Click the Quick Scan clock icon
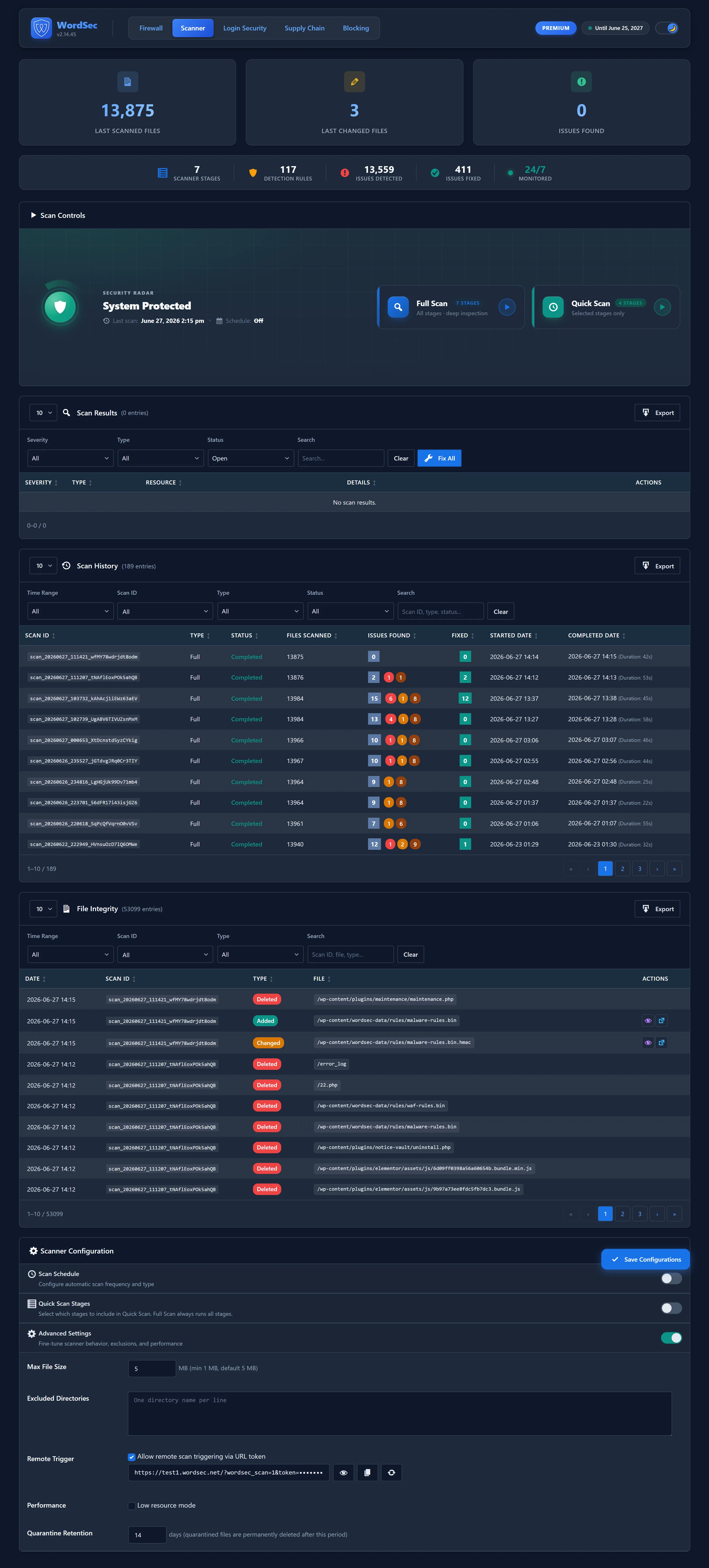 (553, 307)
